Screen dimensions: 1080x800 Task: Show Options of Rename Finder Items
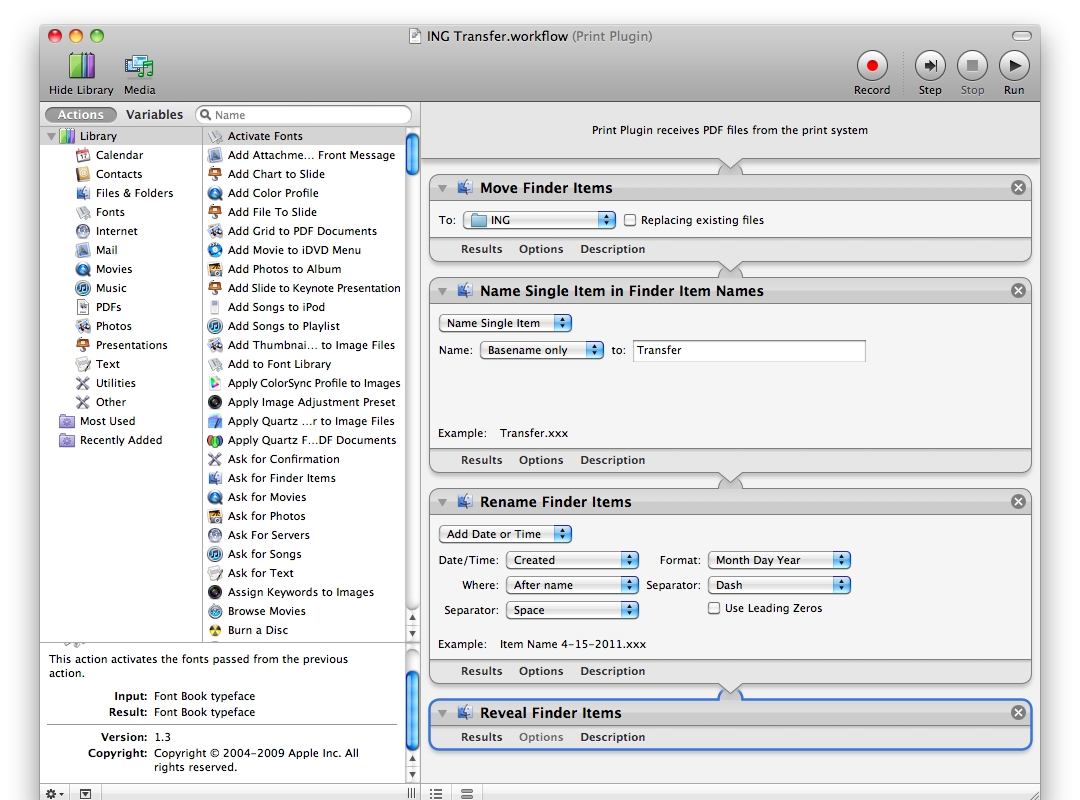[x=541, y=671]
